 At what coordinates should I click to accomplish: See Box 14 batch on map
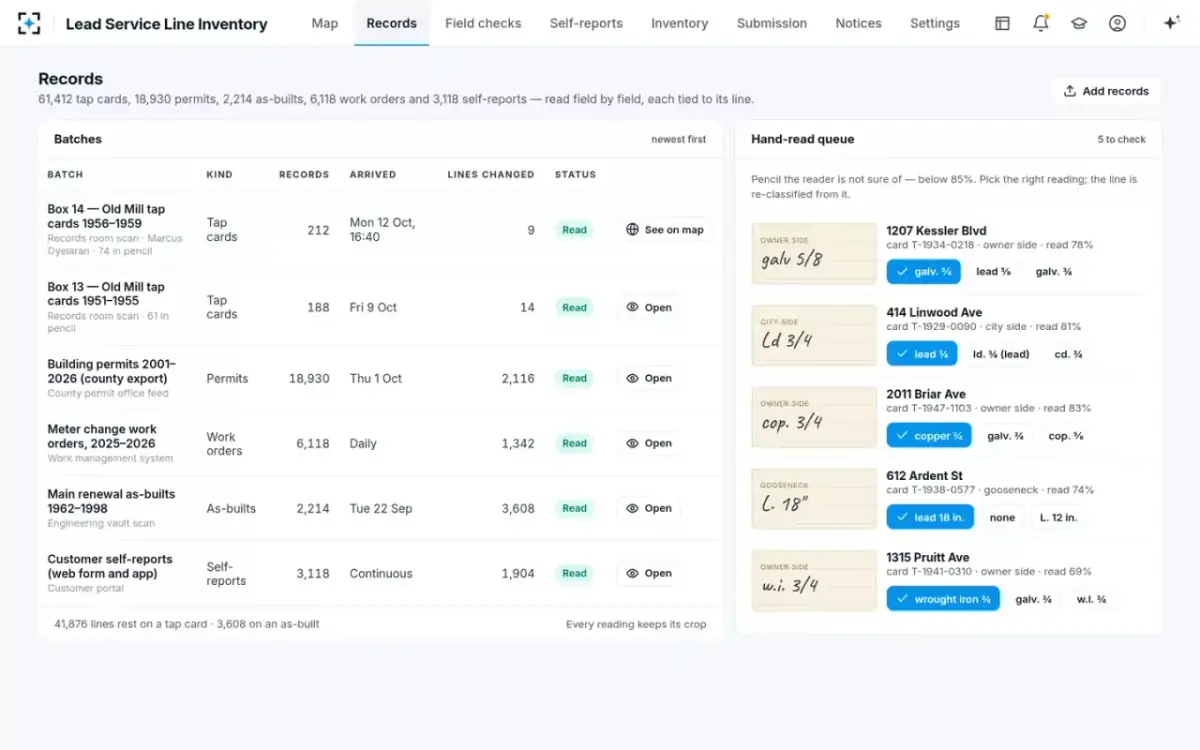[x=665, y=230]
